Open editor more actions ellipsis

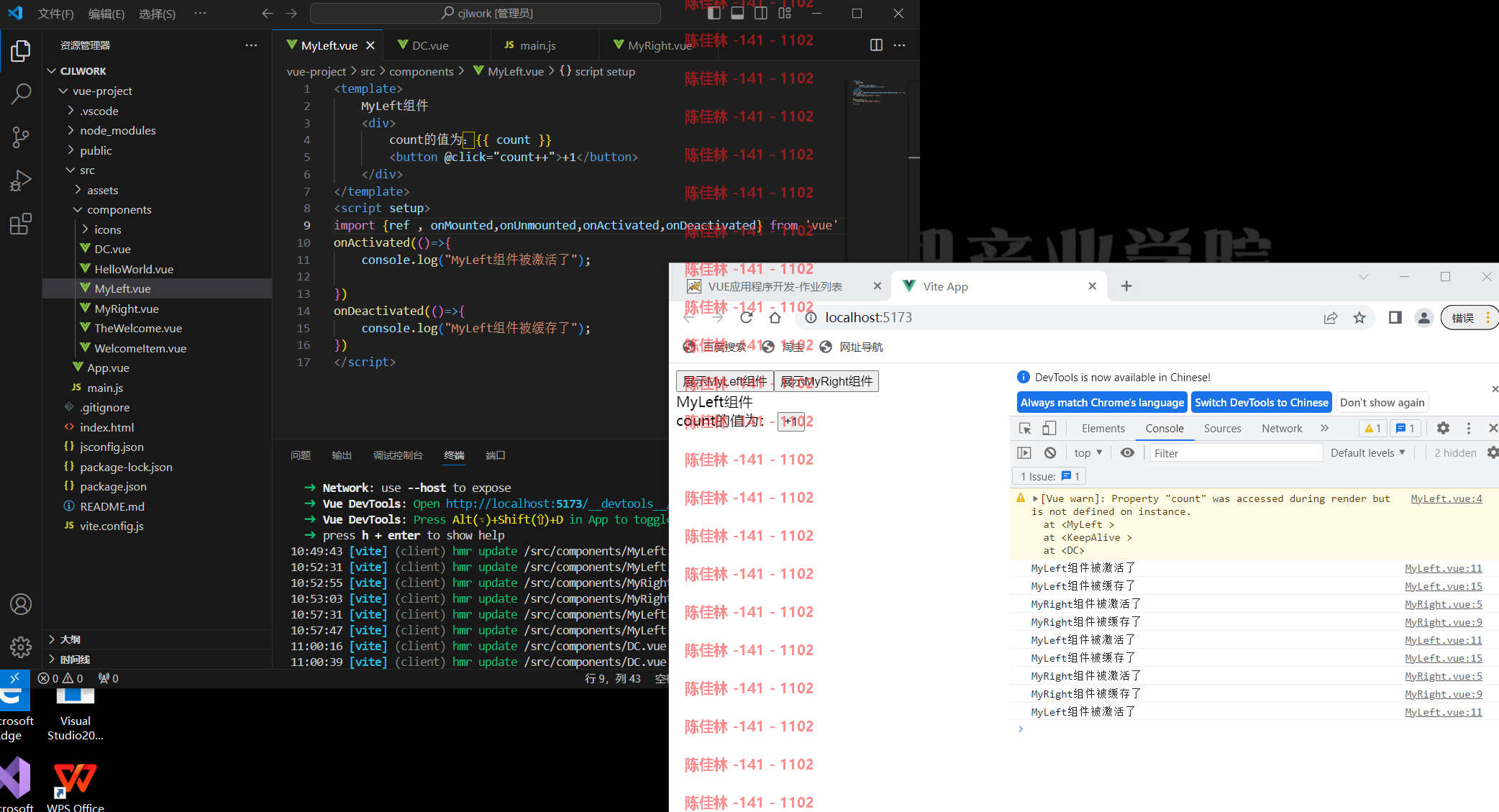tap(899, 45)
